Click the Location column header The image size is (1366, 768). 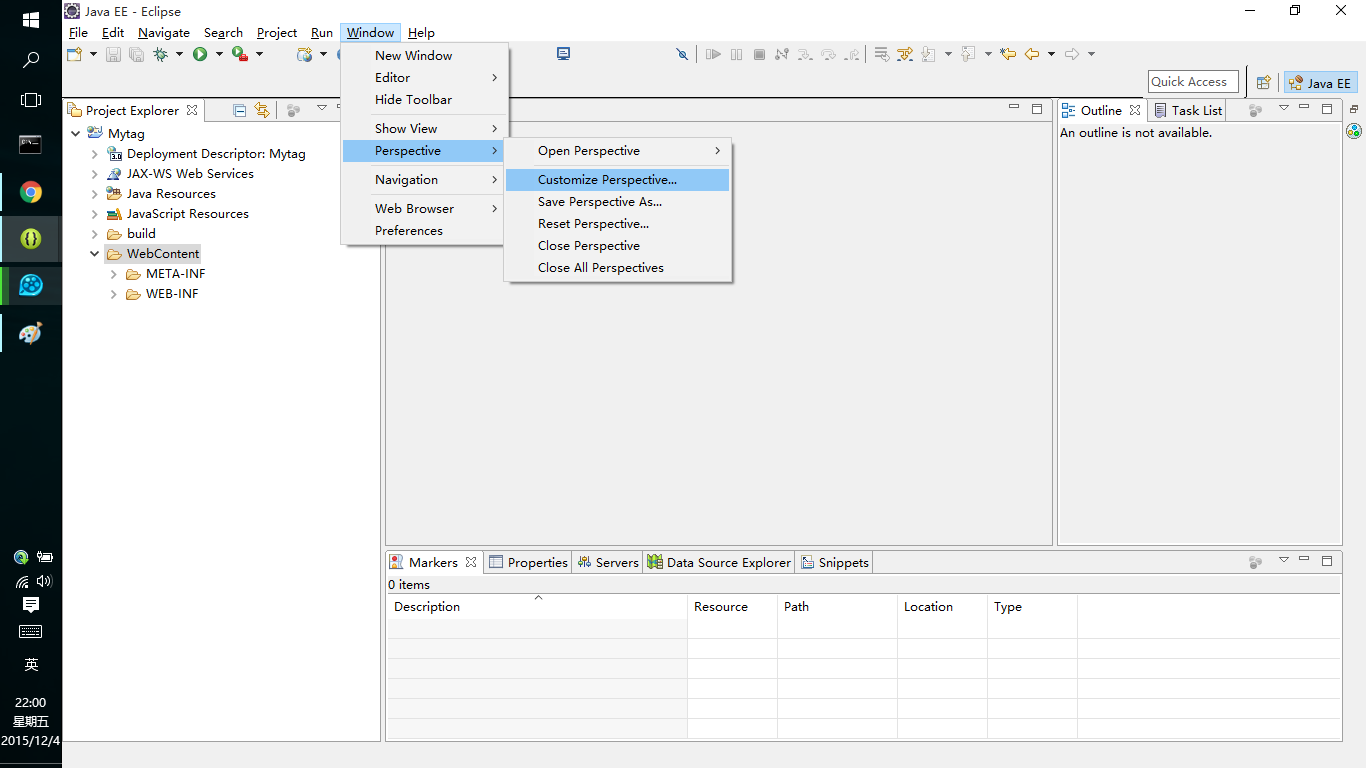[x=942, y=607]
